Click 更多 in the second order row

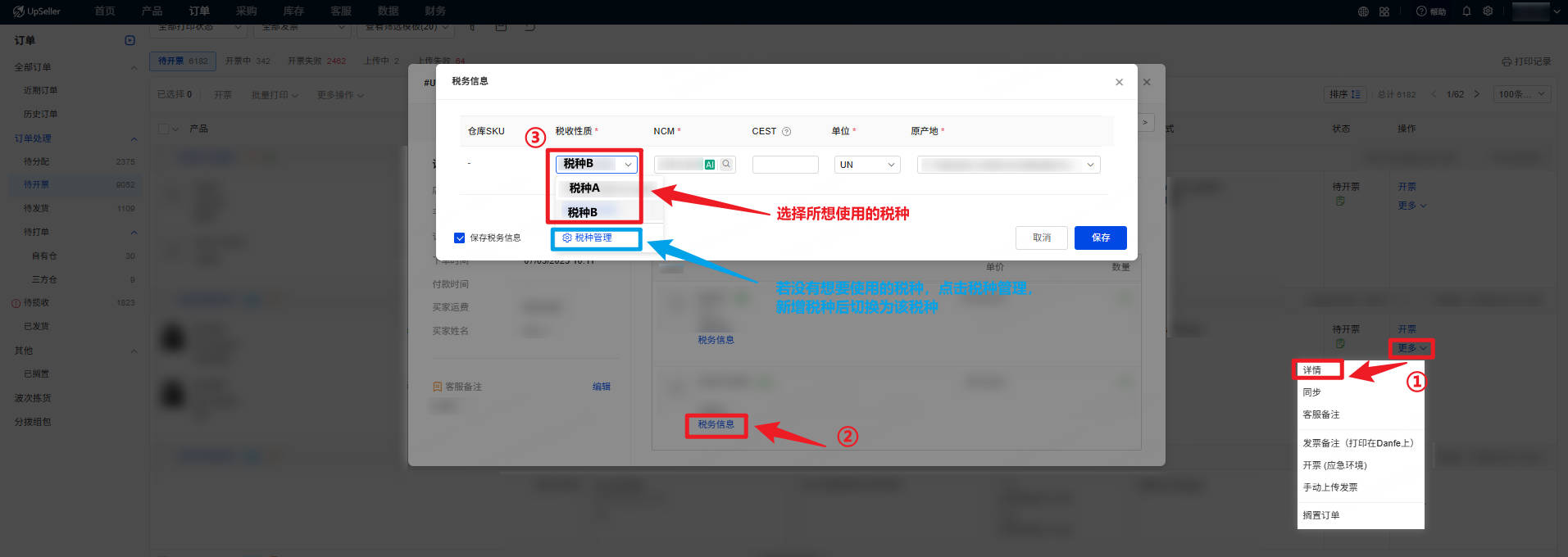[1412, 348]
